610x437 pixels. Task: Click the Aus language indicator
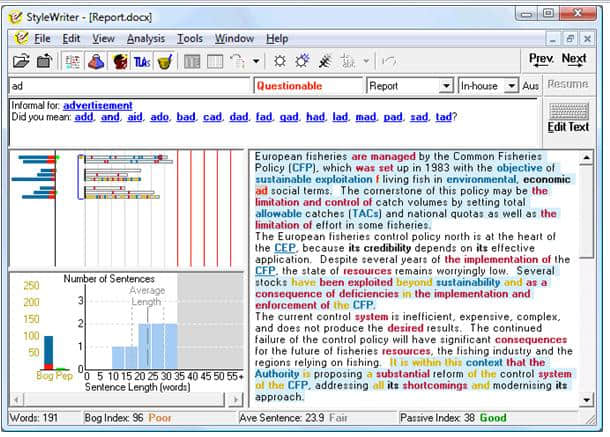pyautogui.click(x=531, y=86)
